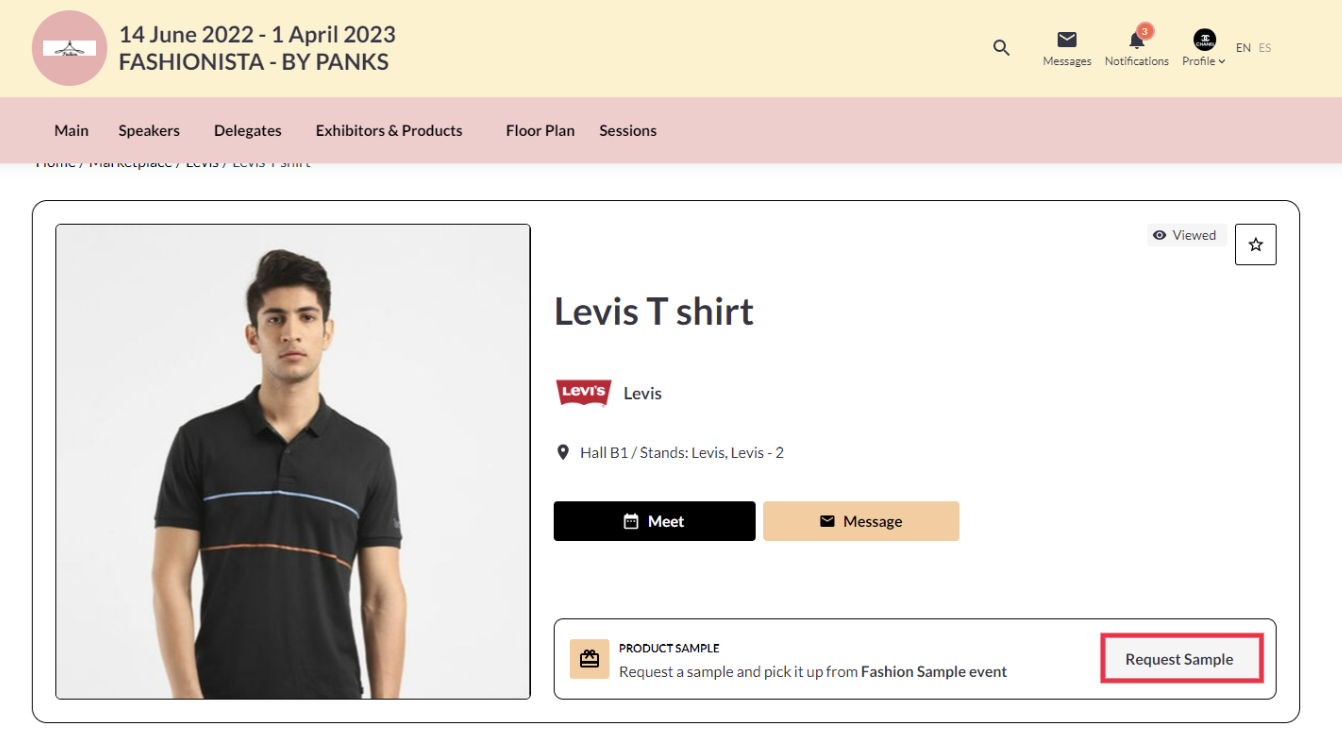
Task: Click the search magnifier icon
Action: (1001, 48)
